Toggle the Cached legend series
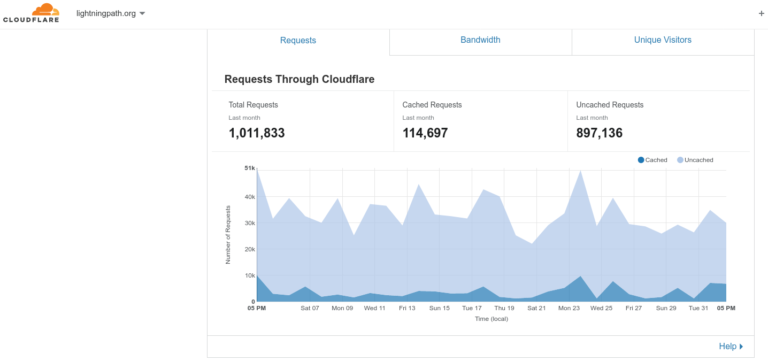Viewport: 768px width, 361px height. (652, 160)
